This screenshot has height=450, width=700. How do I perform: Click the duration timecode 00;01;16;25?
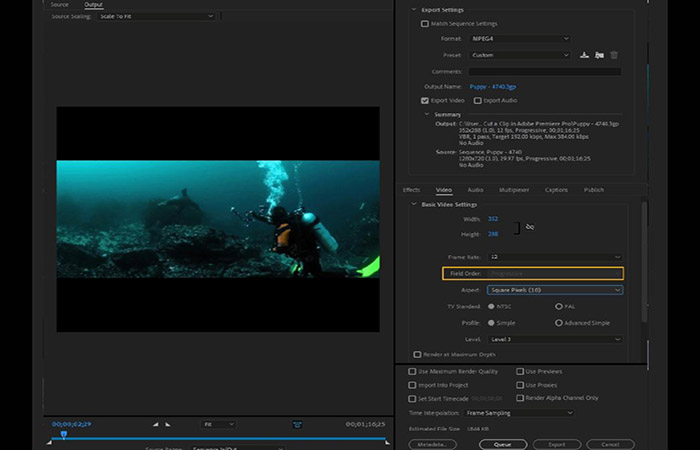coord(365,424)
